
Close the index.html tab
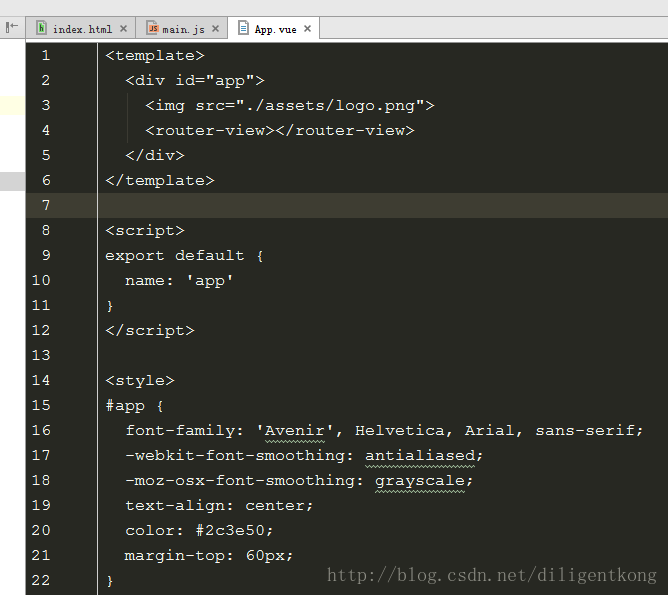(x=124, y=29)
